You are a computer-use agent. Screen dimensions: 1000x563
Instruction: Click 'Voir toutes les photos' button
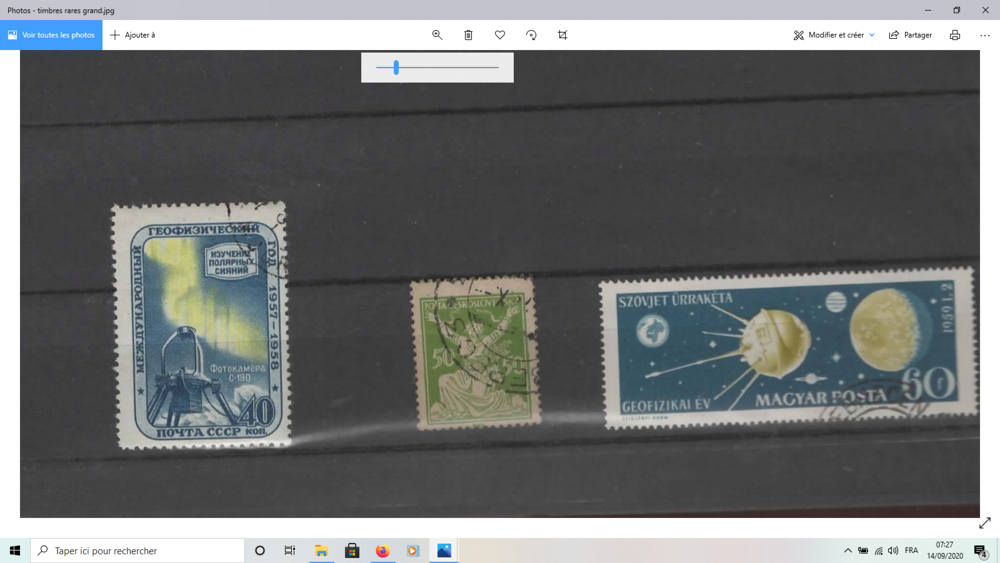[51, 35]
